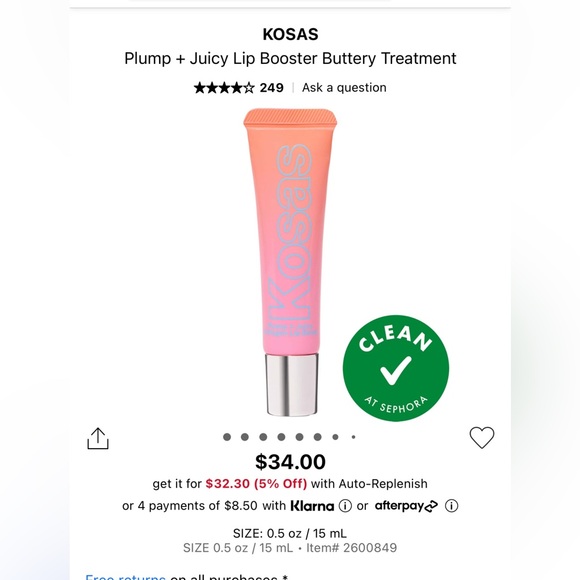
Task: Tap the product title text
Action: click(x=290, y=58)
